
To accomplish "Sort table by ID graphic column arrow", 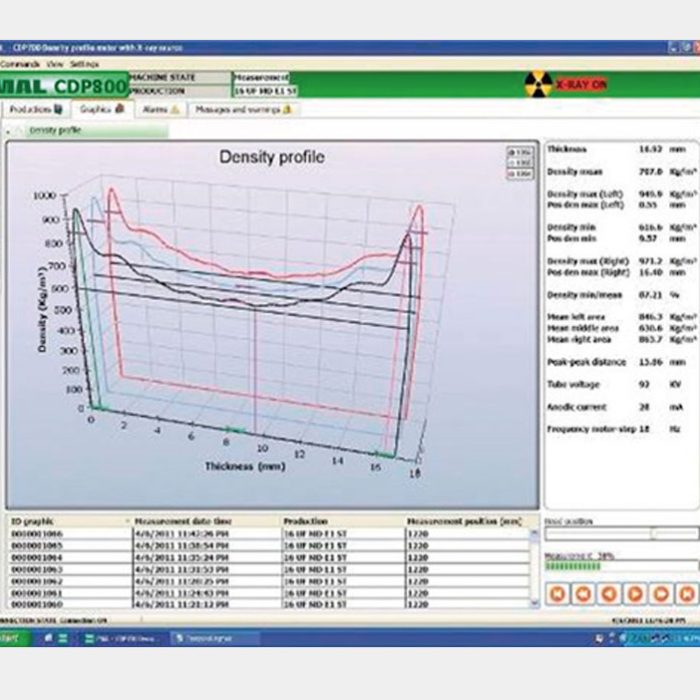I will (127, 521).
